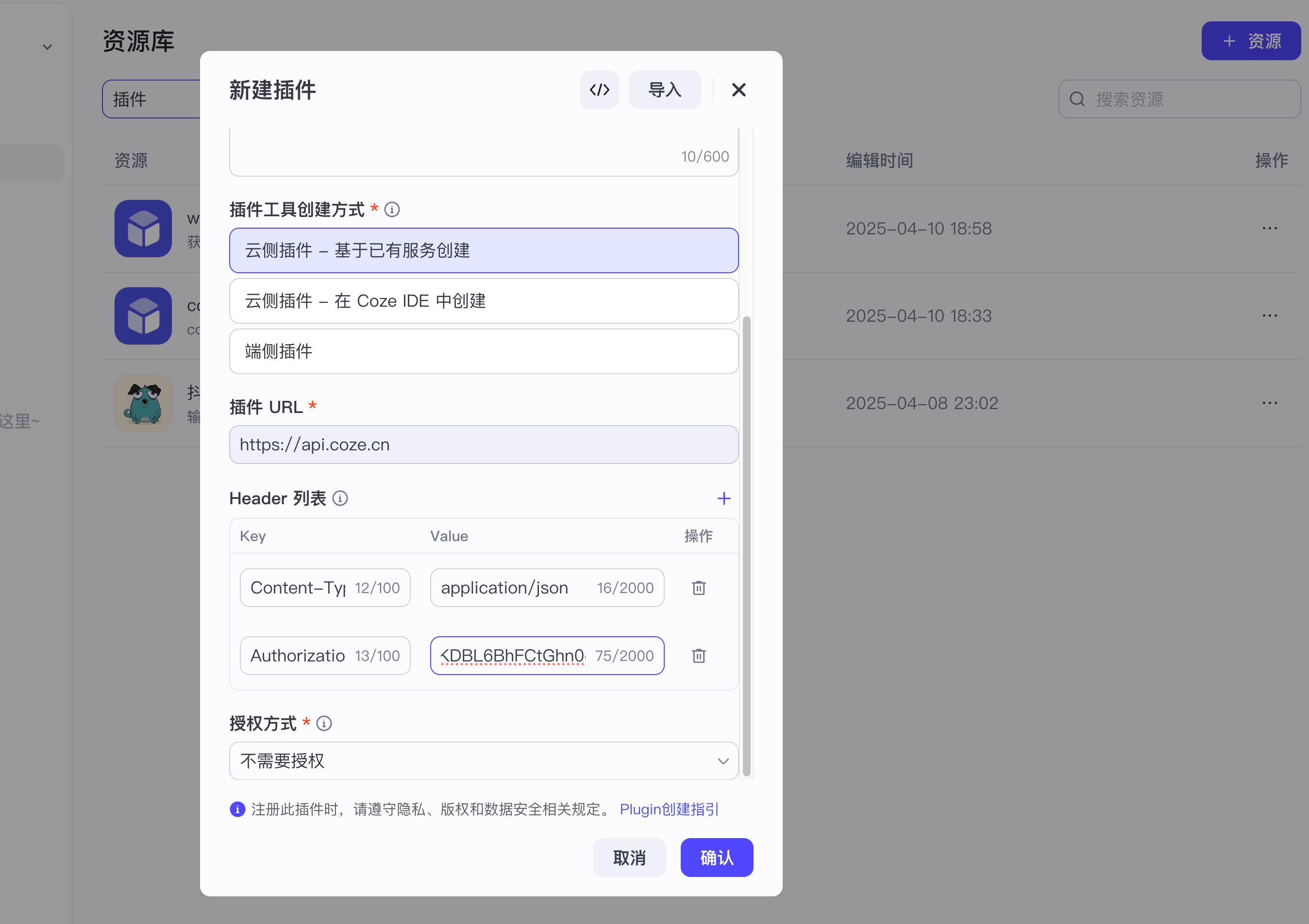Select 云侧插件 - 在 Coze IDE 中创建 option
The image size is (1309, 924).
point(484,301)
